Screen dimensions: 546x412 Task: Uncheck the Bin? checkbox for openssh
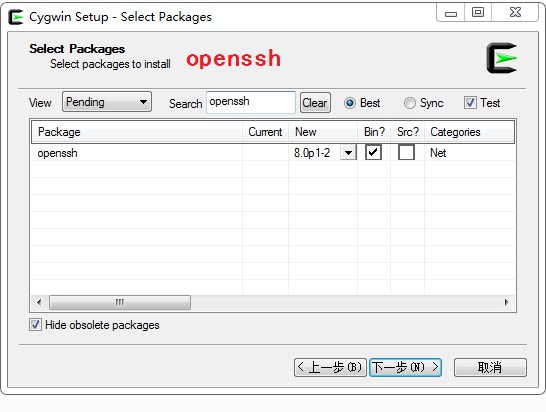point(373,153)
